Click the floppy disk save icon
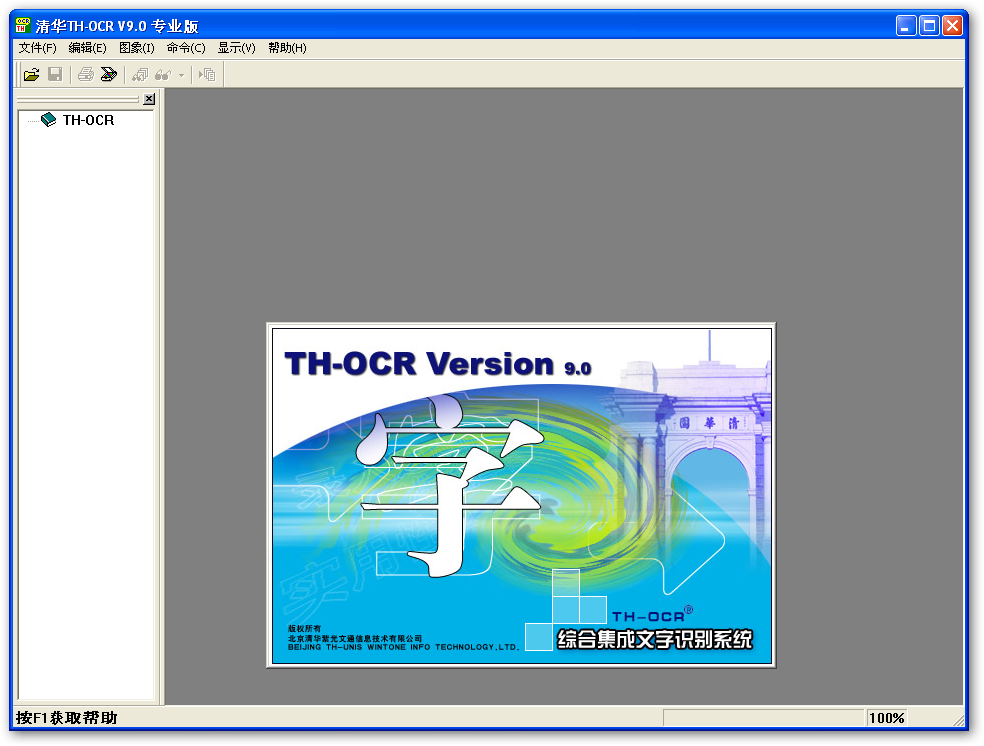984x746 pixels. click(55, 75)
